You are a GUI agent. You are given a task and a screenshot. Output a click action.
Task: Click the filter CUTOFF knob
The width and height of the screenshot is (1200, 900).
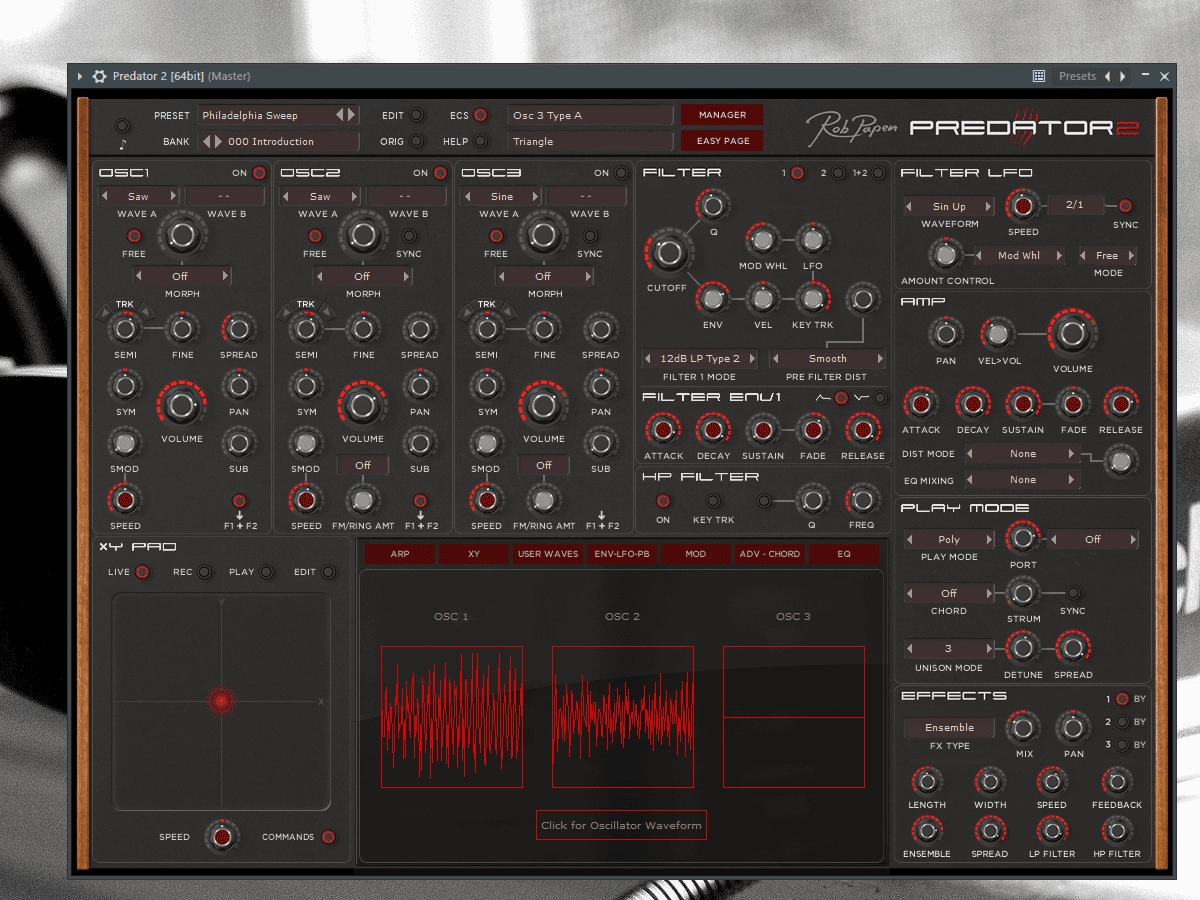coord(668,252)
